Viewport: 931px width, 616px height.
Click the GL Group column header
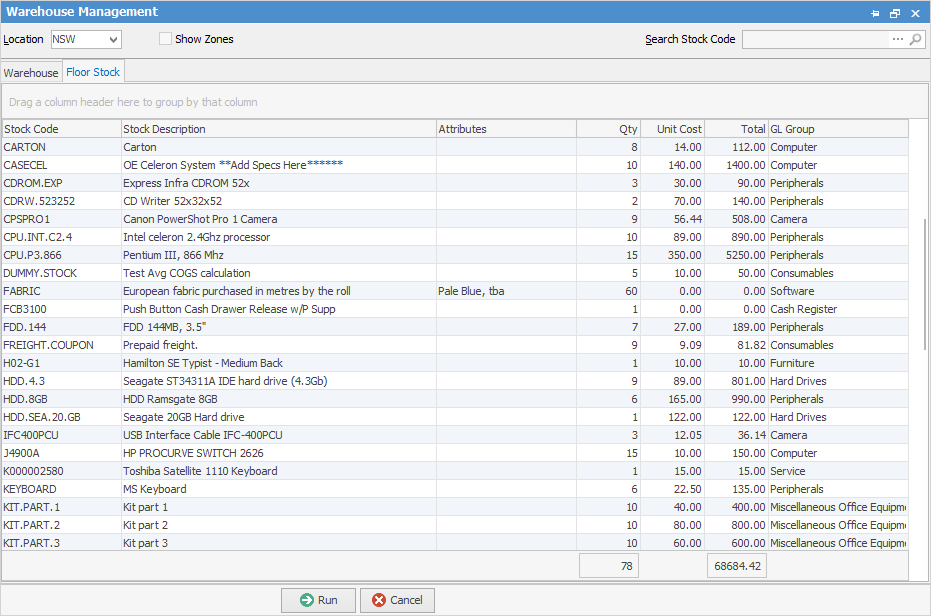coord(836,129)
